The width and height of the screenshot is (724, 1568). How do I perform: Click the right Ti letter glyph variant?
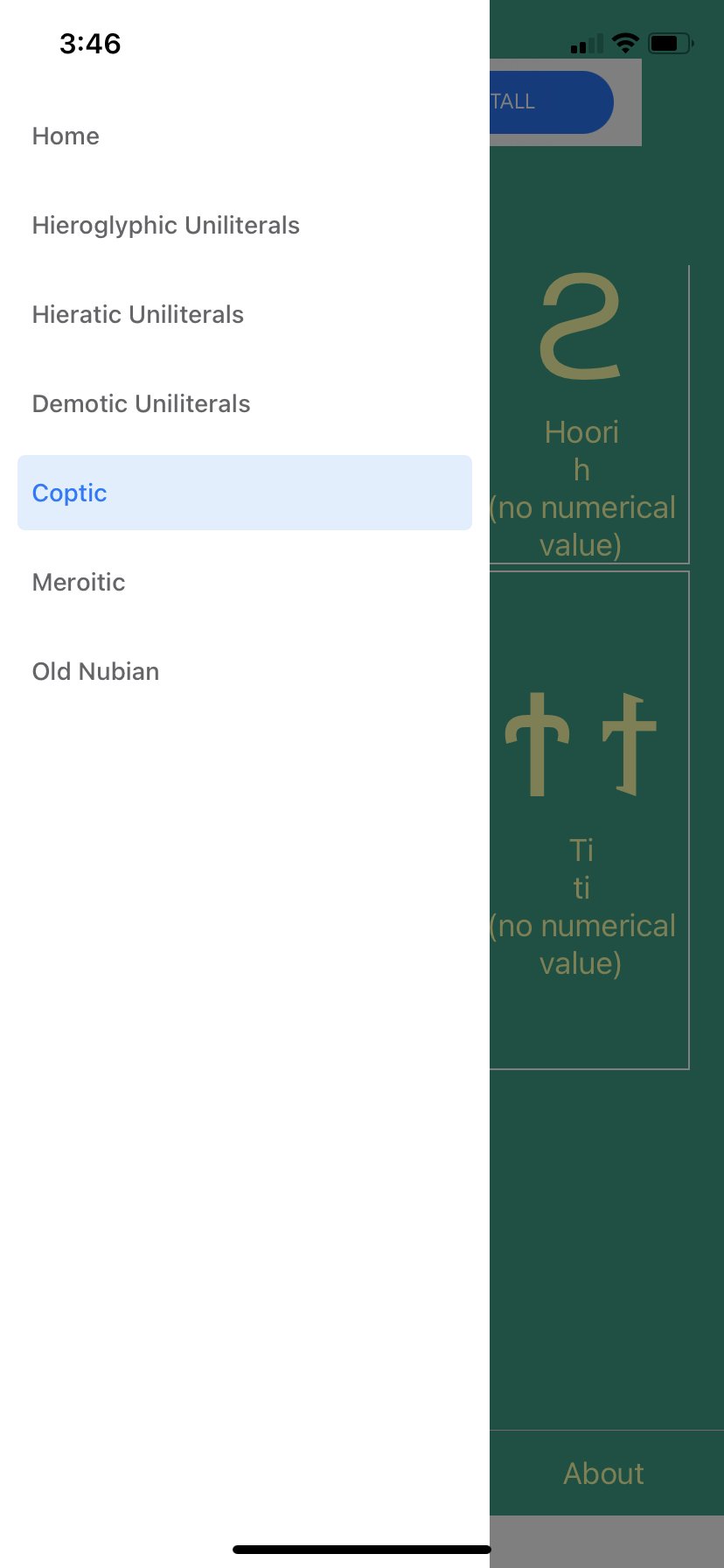[x=629, y=744]
